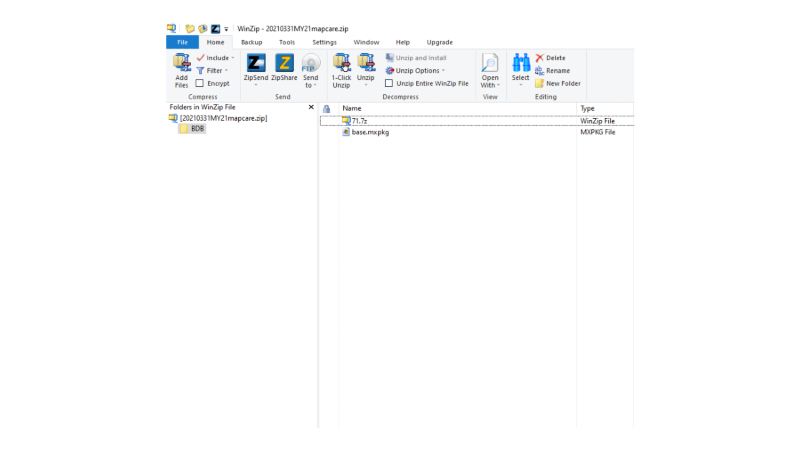Expand the Filter dropdown arrow
This screenshot has width=800, height=450.
[227, 70]
